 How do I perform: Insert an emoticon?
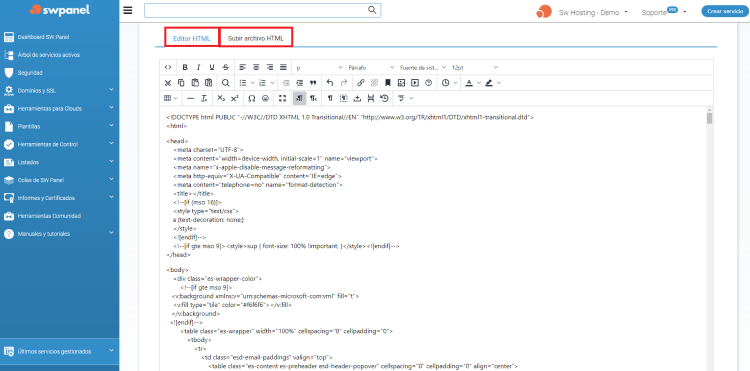(265, 98)
